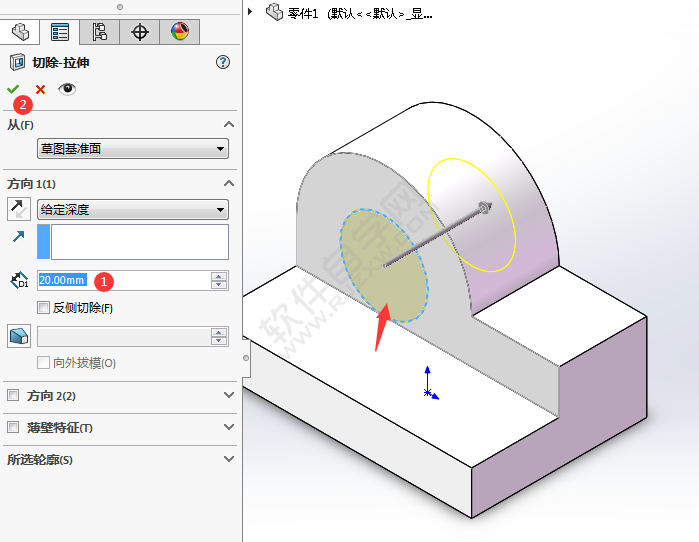Enable the 向外拔模(O) checkbox

pyautogui.click(x=43, y=363)
